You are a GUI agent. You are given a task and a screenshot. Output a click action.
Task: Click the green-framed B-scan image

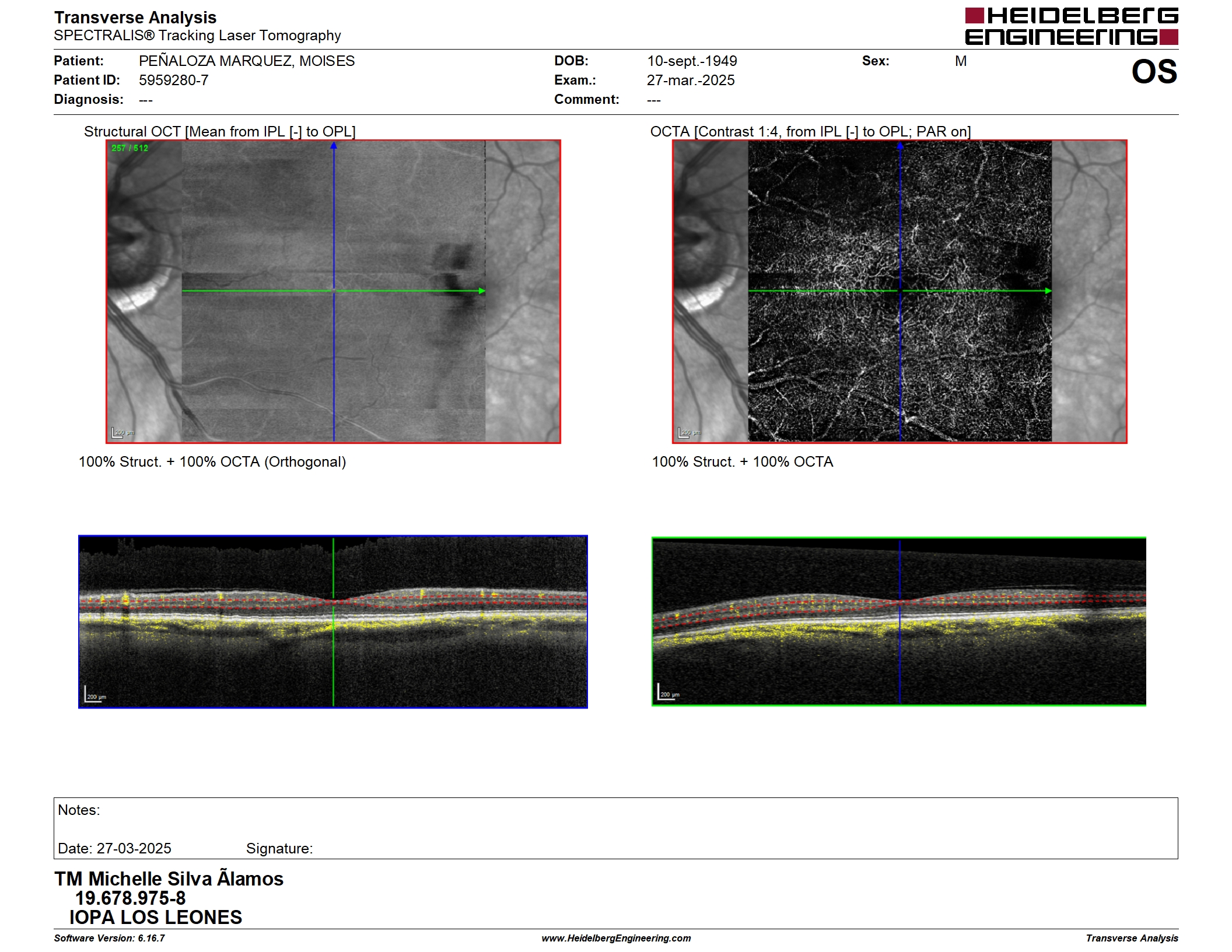(x=899, y=621)
